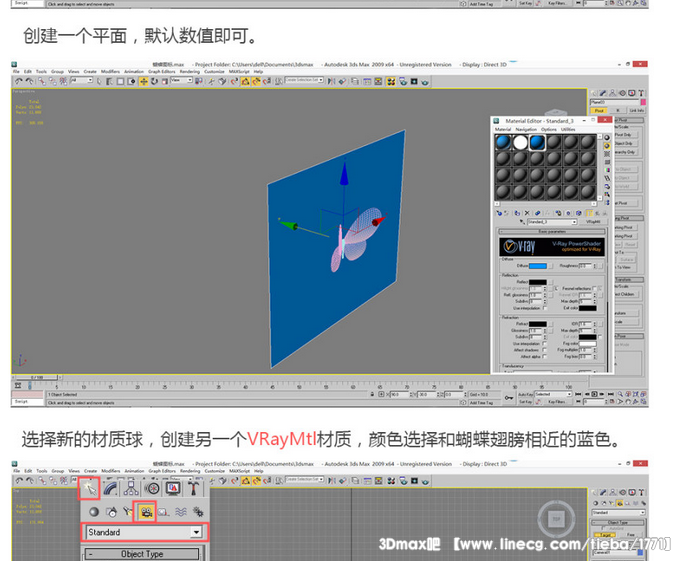Enable Use interpolation under Refraction

pyautogui.click(x=545, y=344)
